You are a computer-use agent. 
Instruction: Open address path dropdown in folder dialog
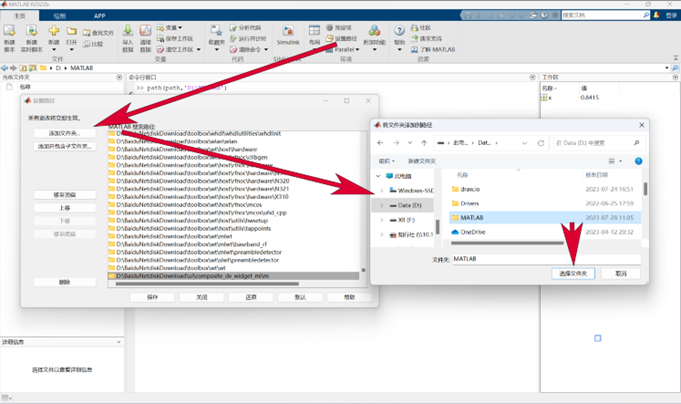[524, 143]
